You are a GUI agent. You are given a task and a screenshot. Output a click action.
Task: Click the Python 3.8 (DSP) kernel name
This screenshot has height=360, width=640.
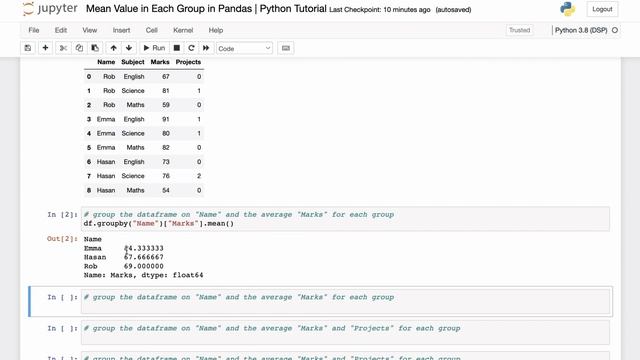coord(581,30)
